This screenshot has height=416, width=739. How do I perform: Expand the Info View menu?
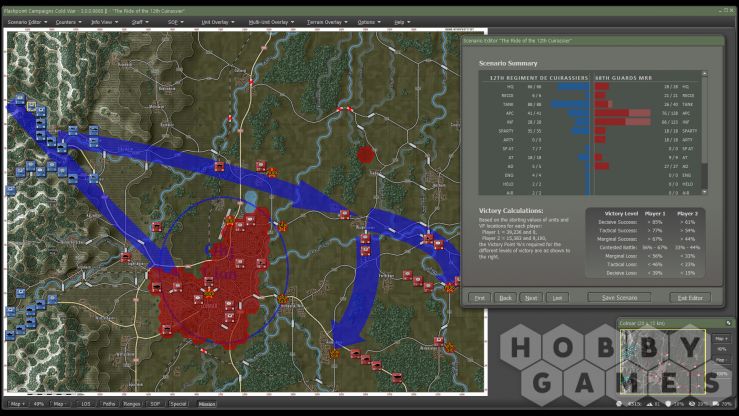tap(105, 22)
